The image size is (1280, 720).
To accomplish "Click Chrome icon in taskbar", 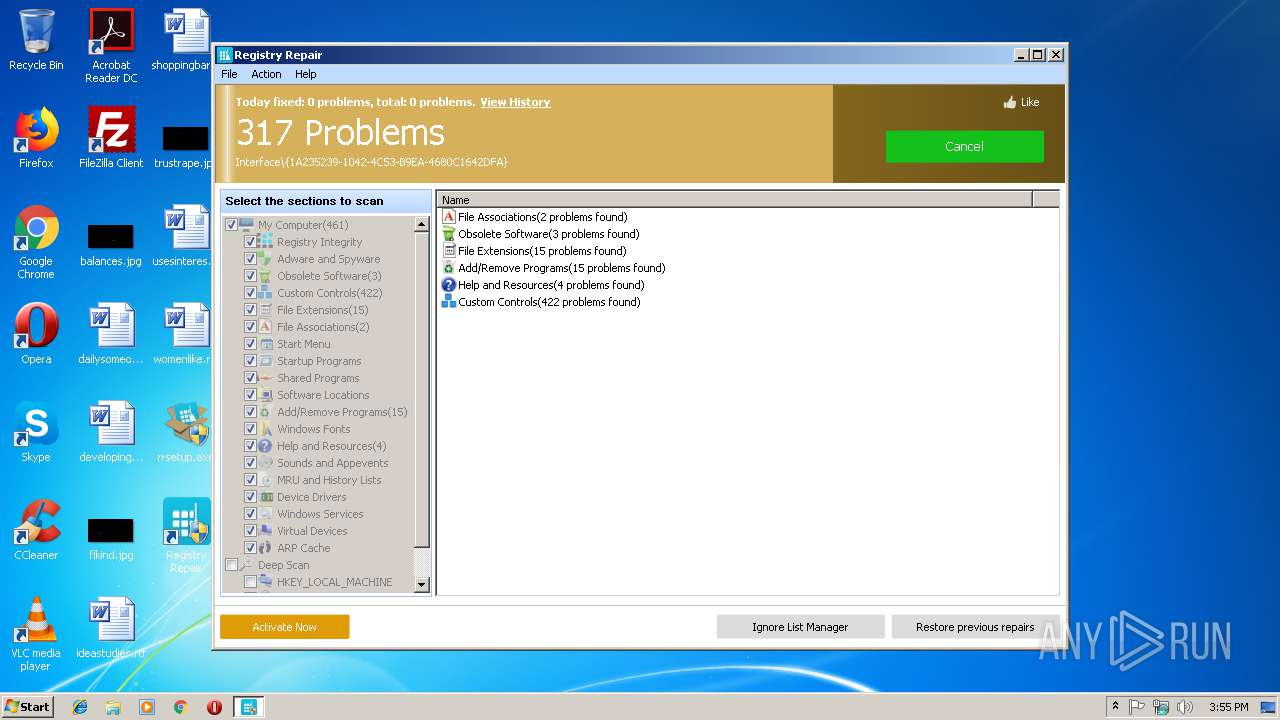I will 181,707.
